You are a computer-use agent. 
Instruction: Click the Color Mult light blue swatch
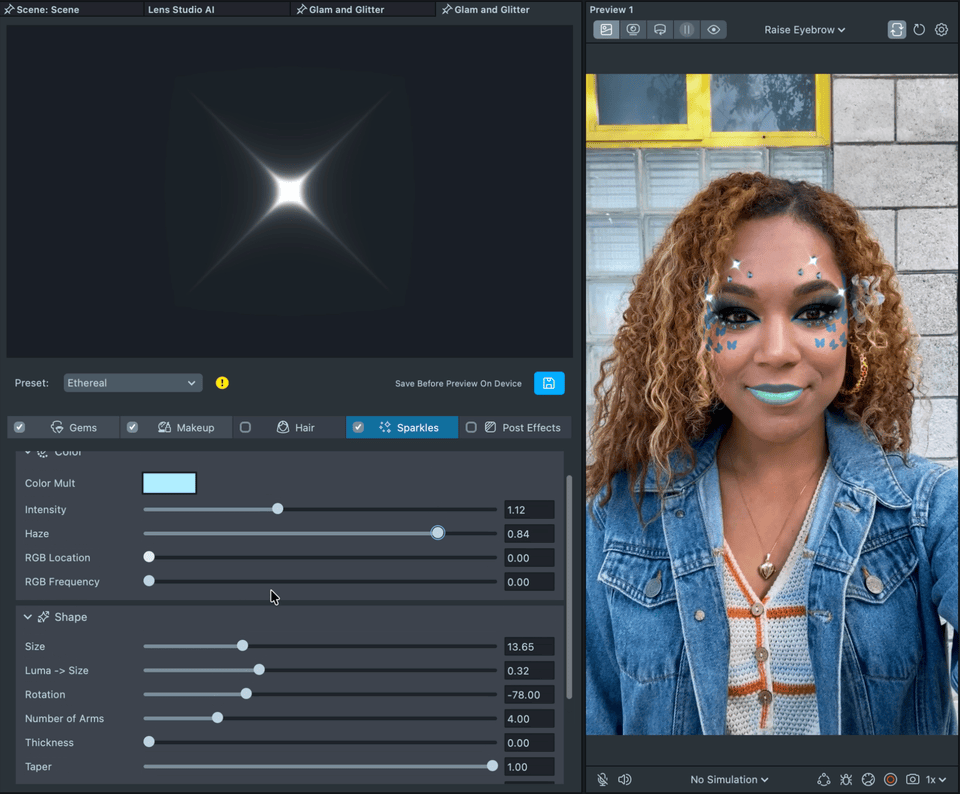click(x=169, y=484)
